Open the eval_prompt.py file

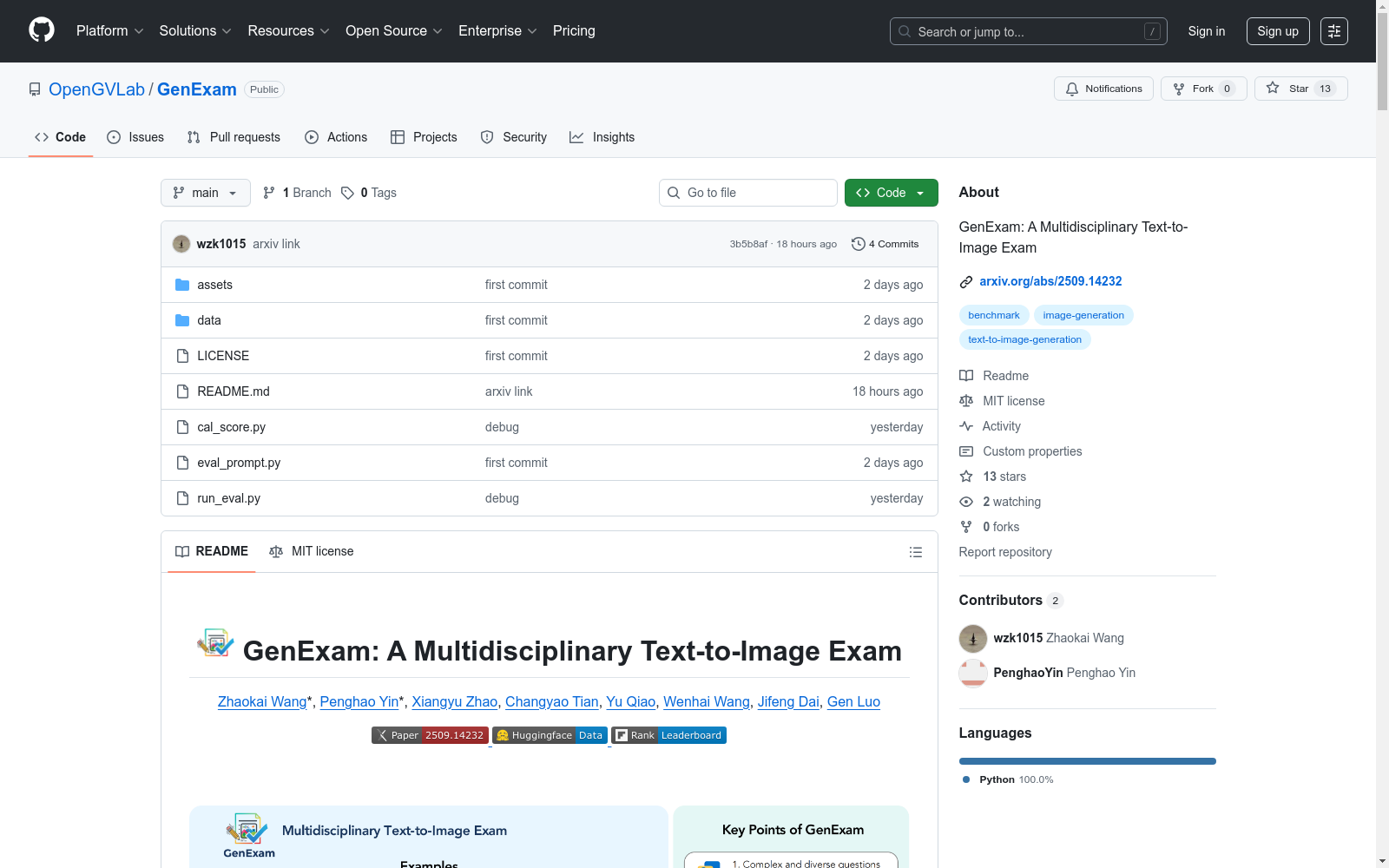point(239,463)
